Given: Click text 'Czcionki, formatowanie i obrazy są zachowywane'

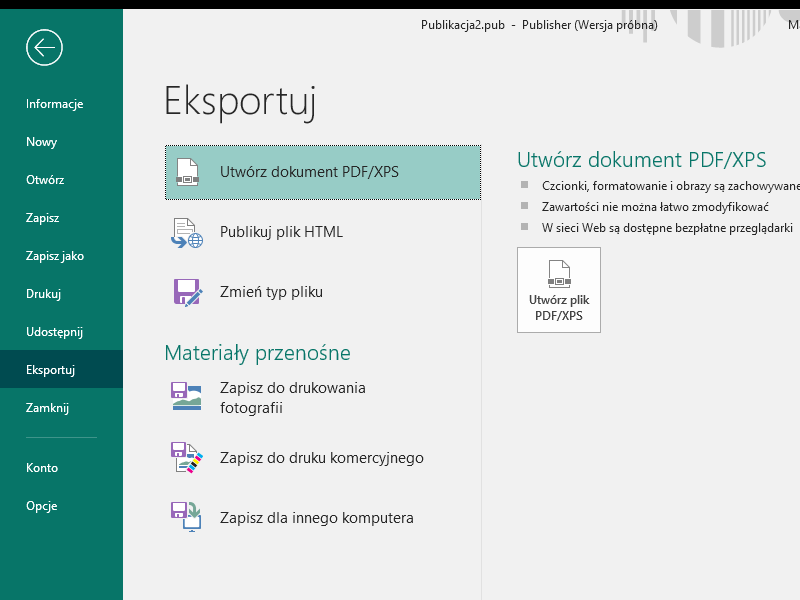Looking at the screenshot, I should 670,186.
